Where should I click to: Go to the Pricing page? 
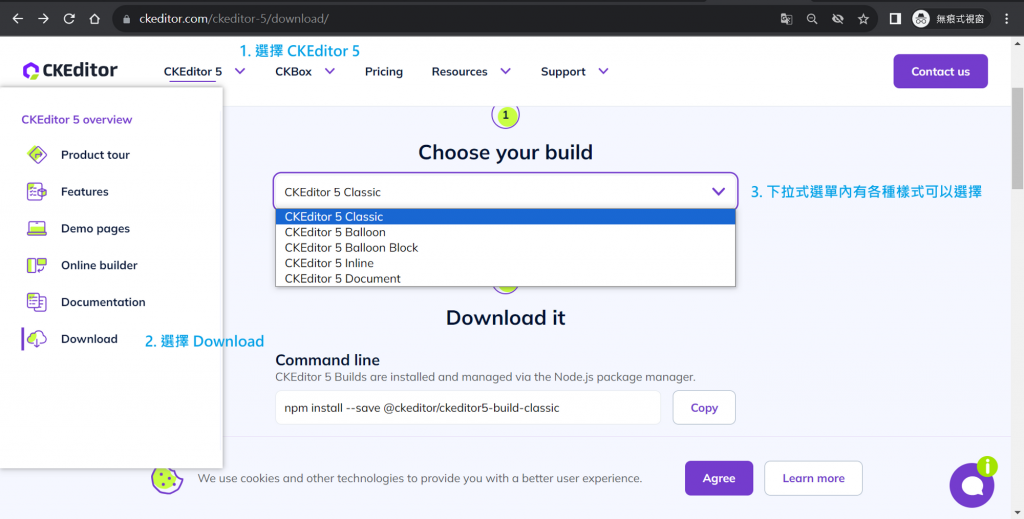384,72
